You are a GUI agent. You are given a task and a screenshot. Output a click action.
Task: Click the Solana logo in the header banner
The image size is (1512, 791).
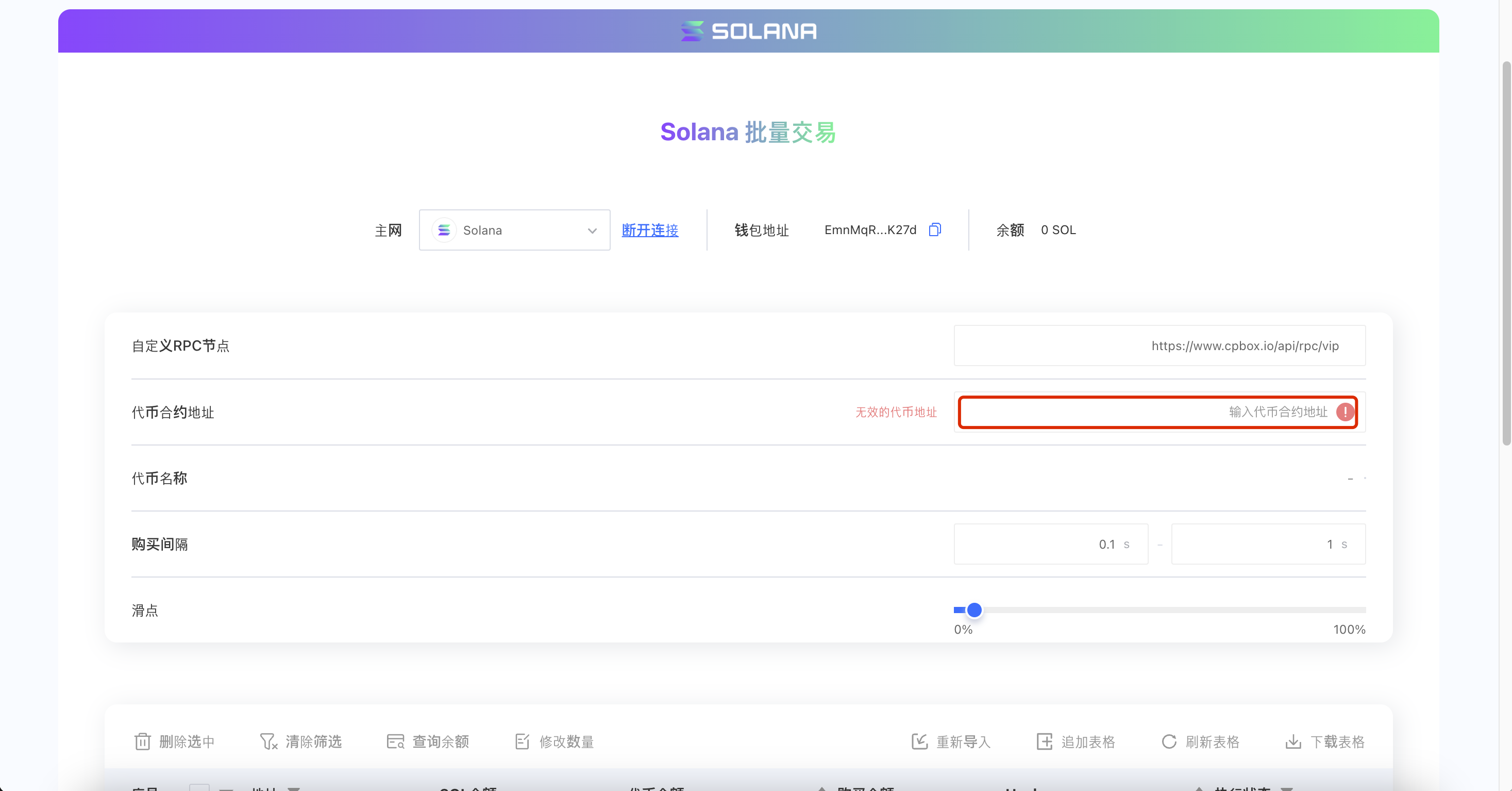tap(748, 31)
